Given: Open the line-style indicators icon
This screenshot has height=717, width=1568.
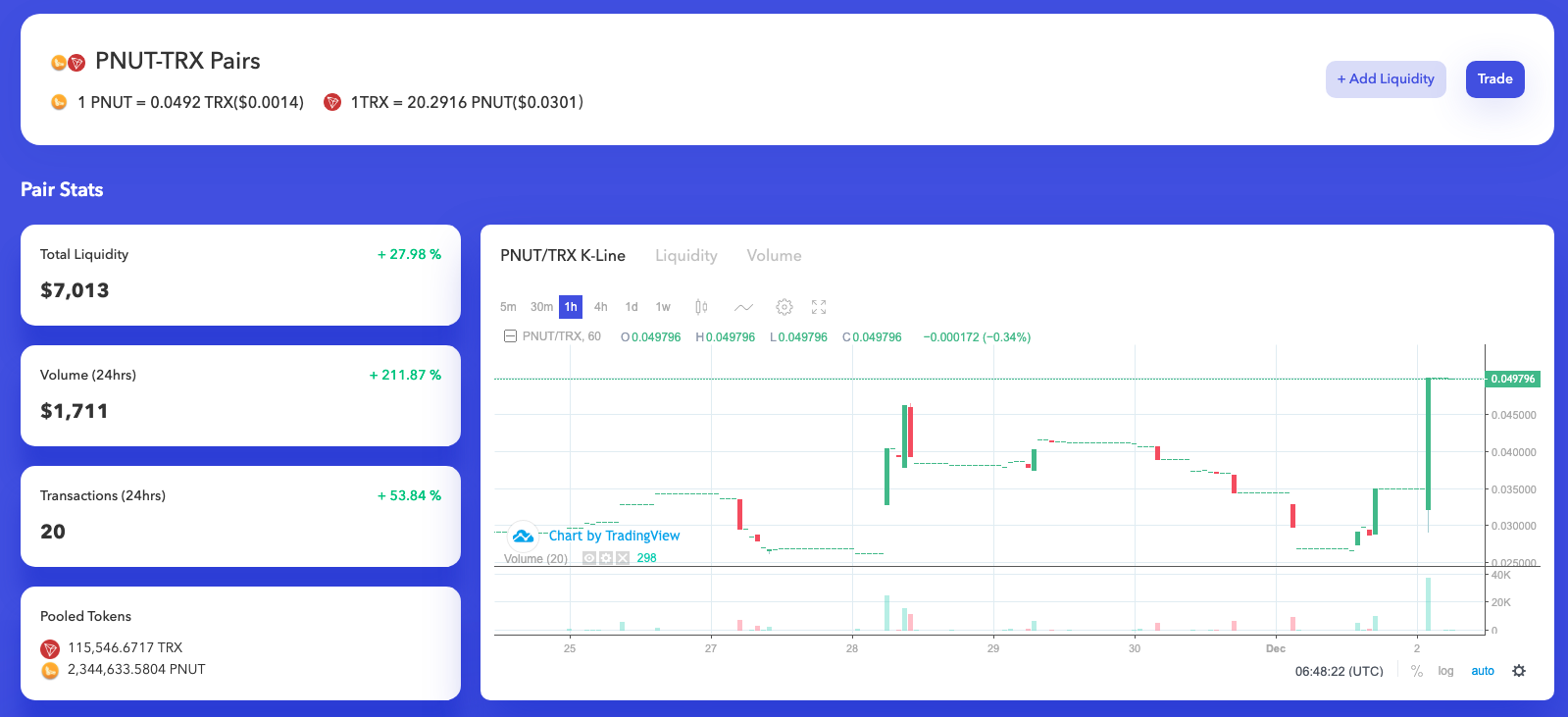Looking at the screenshot, I should [743, 307].
